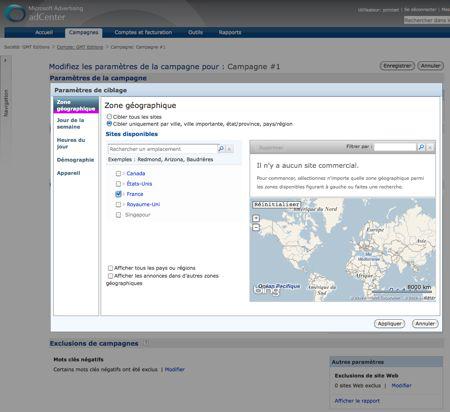The height and width of the screenshot is (412, 450).
Task: Uncheck the France checkbox
Action: (118, 194)
